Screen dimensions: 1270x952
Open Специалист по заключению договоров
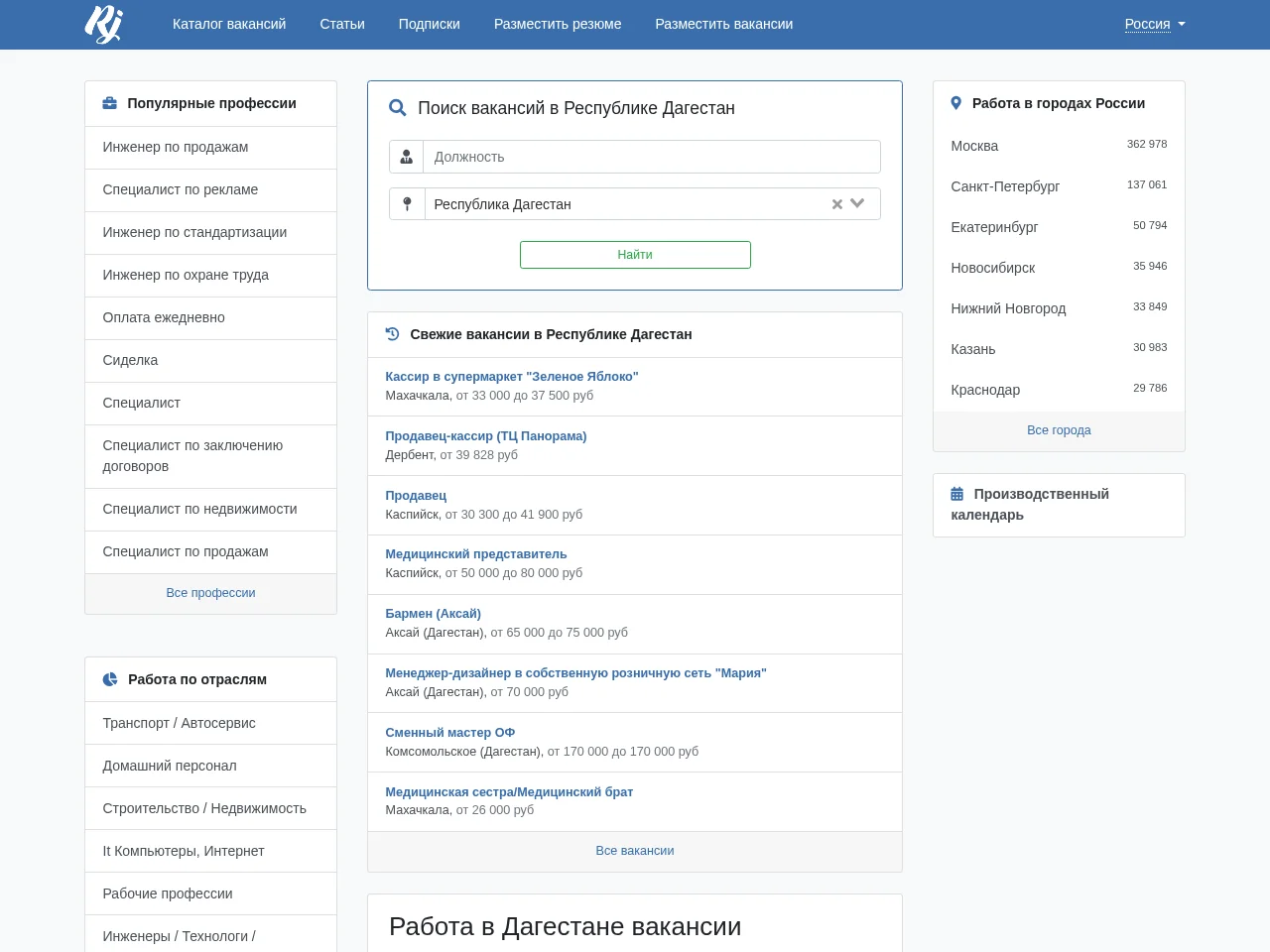click(210, 456)
